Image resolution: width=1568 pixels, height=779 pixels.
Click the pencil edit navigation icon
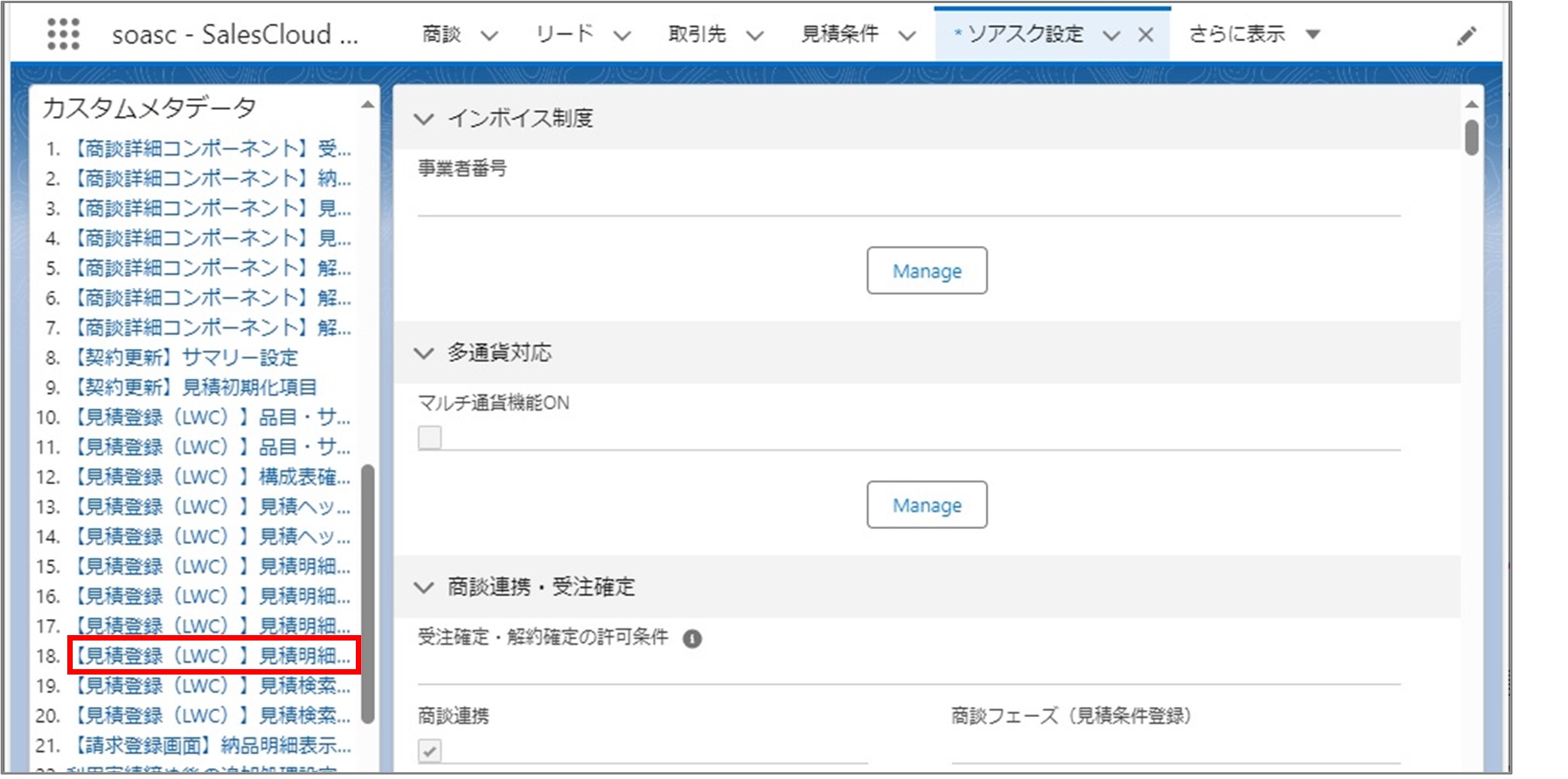(1466, 36)
